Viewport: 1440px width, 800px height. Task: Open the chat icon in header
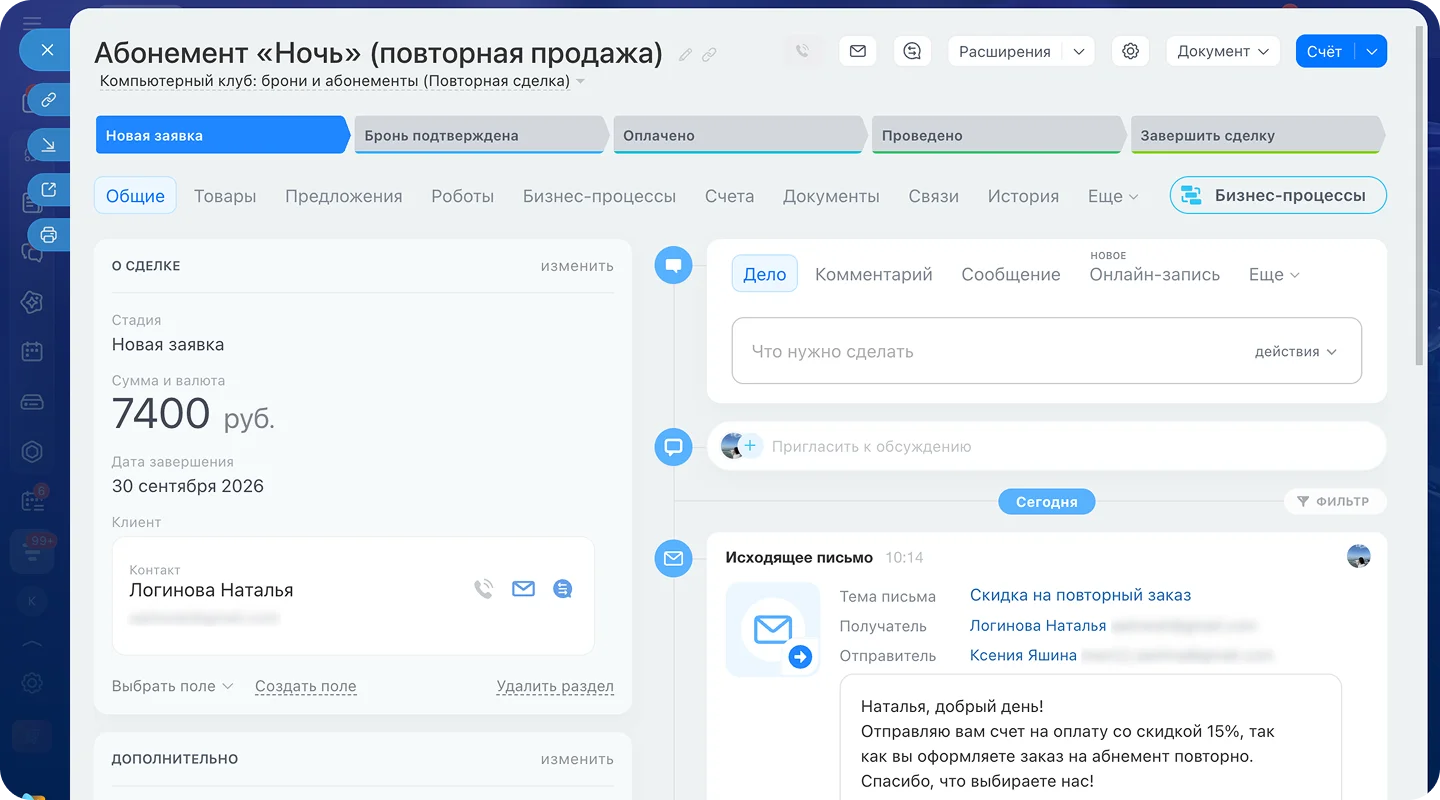tap(911, 51)
